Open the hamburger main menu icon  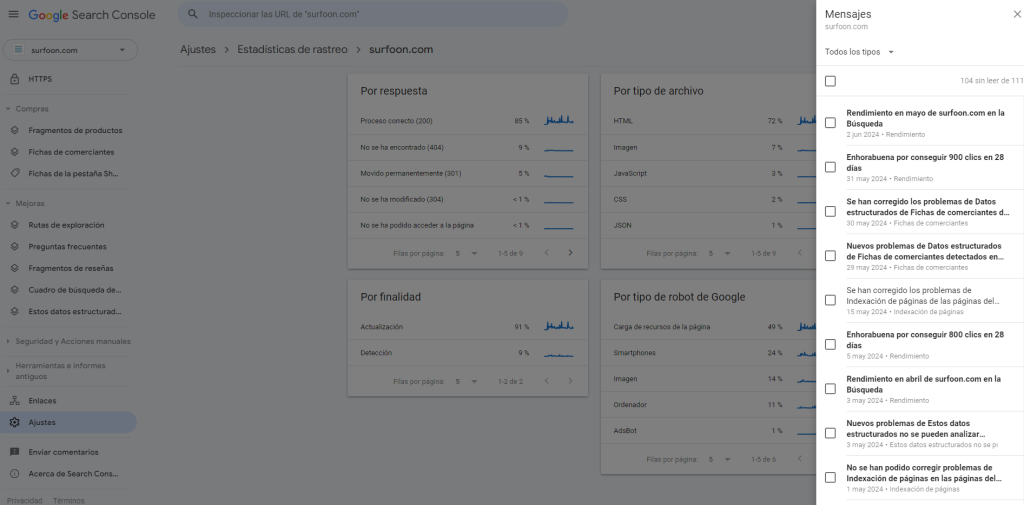(13, 15)
